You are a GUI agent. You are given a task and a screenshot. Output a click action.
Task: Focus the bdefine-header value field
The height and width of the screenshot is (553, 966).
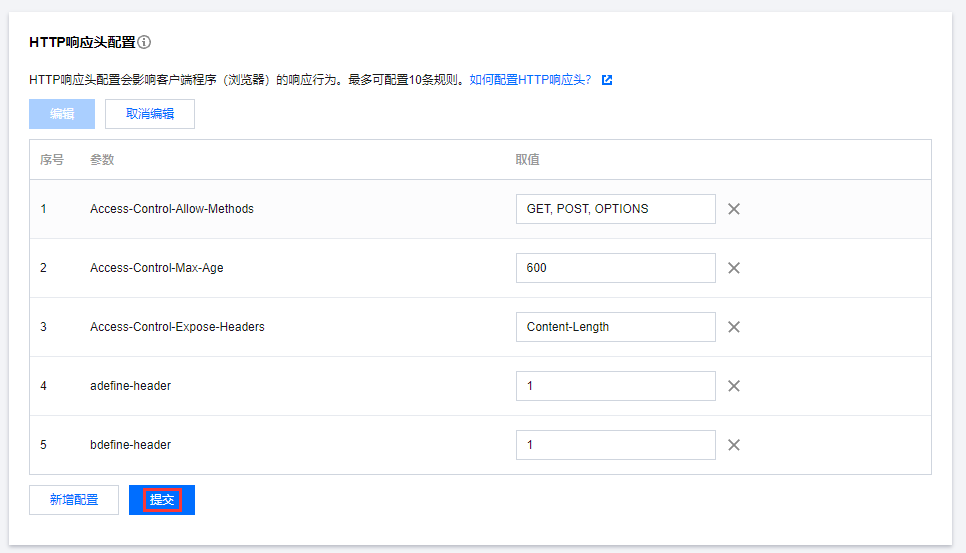pyautogui.click(x=615, y=445)
